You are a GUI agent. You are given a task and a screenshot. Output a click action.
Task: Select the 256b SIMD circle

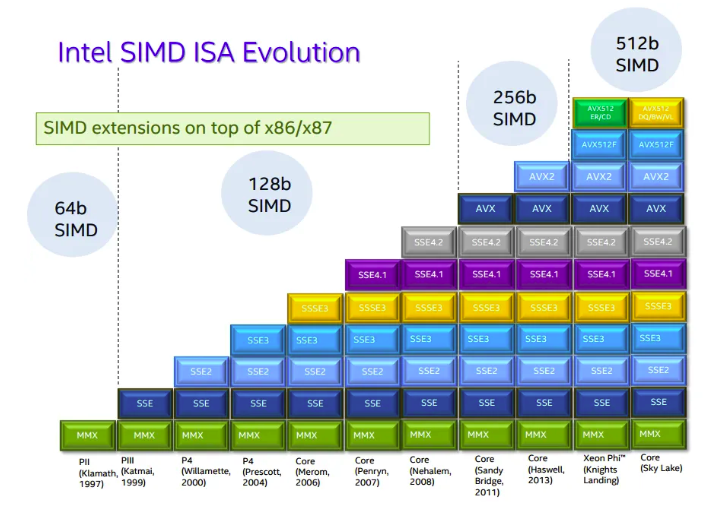click(512, 104)
